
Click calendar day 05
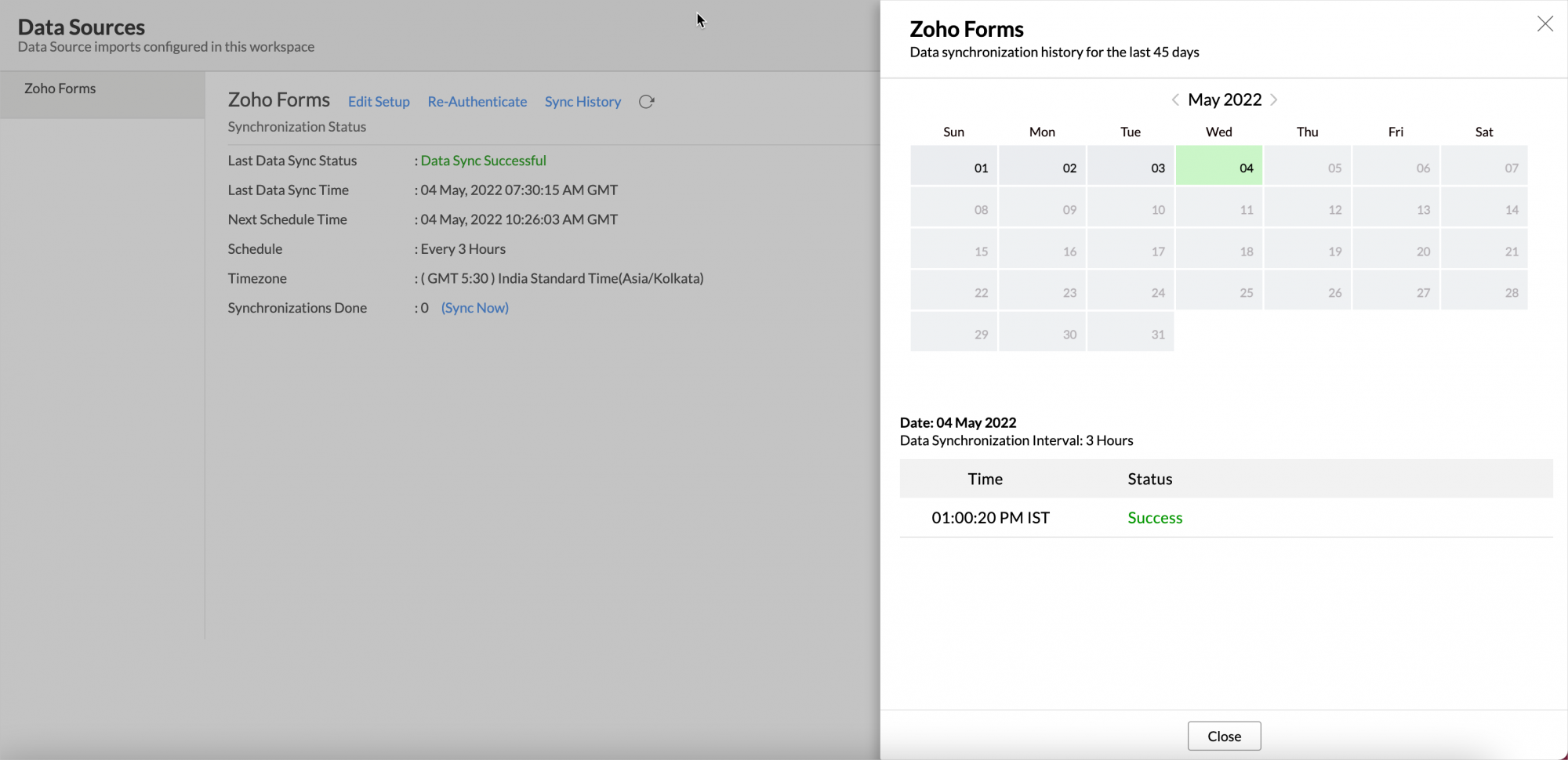point(1308,165)
